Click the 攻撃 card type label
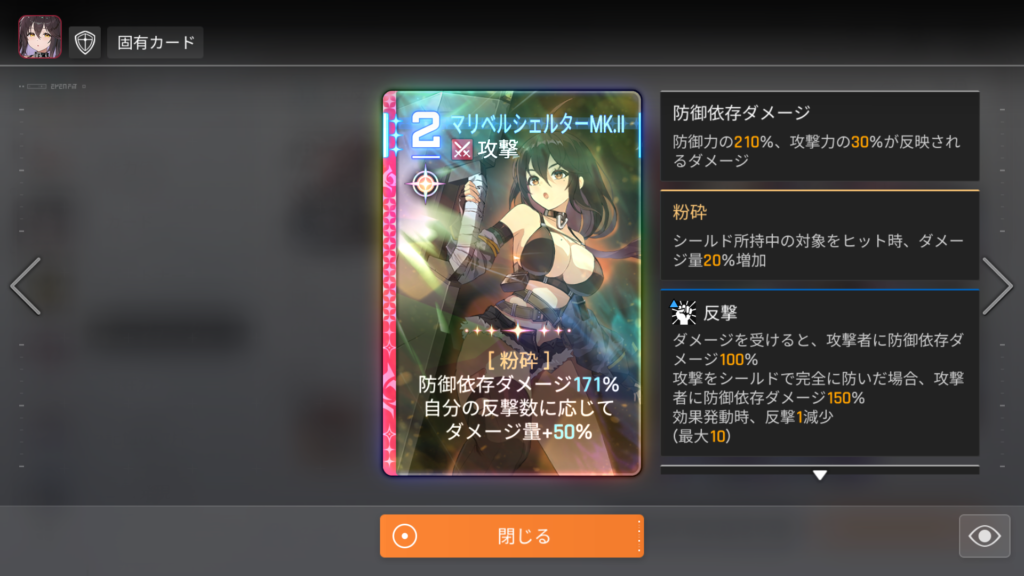1024x576 pixels. [x=498, y=150]
